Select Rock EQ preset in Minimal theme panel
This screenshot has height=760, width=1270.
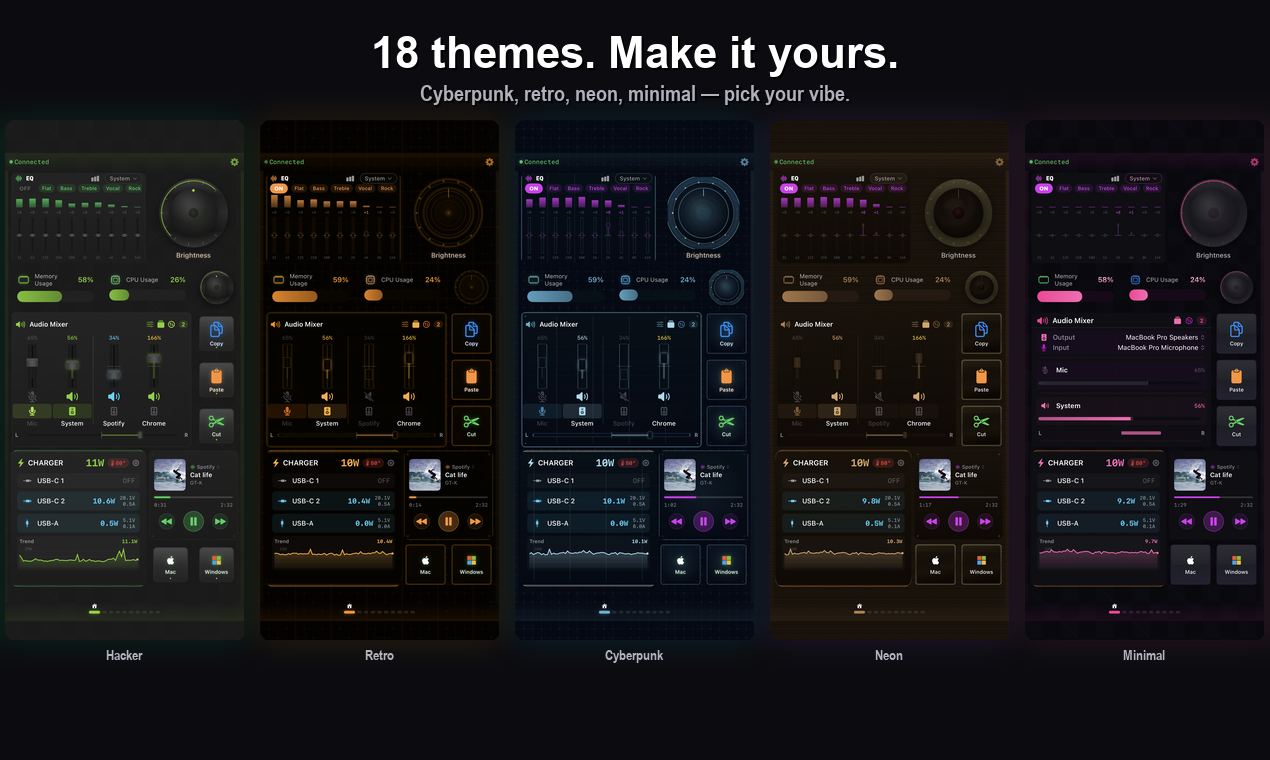tap(1152, 188)
